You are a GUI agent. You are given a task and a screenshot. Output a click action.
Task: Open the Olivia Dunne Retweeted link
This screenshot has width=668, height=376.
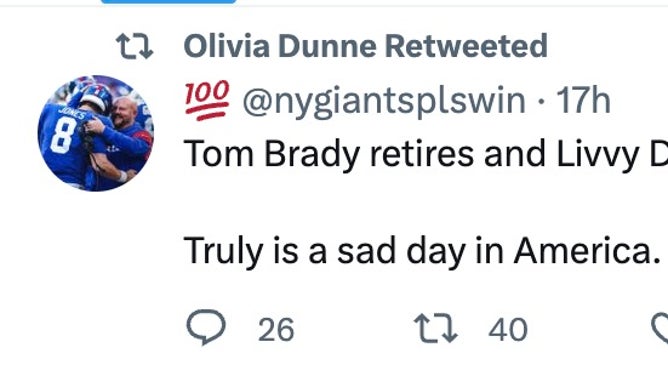pos(366,46)
